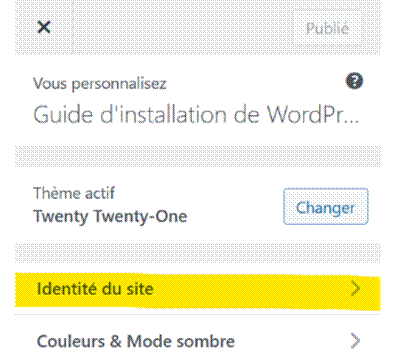Select the word Identité in the highlighted row
The height and width of the screenshot is (361, 403).
click(x=67, y=288)
